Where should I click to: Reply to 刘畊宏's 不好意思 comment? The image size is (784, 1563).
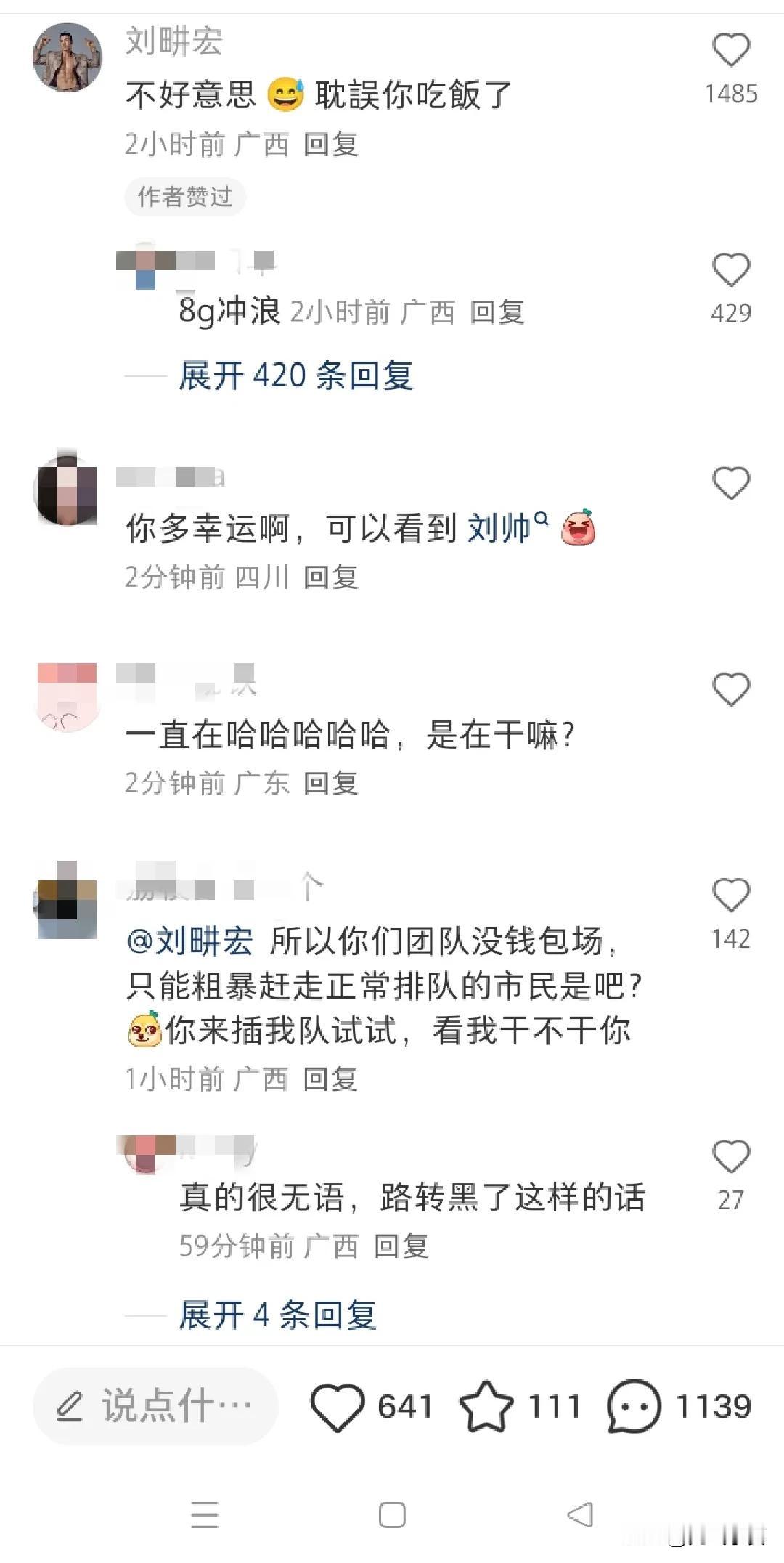(x=331, y=145)
